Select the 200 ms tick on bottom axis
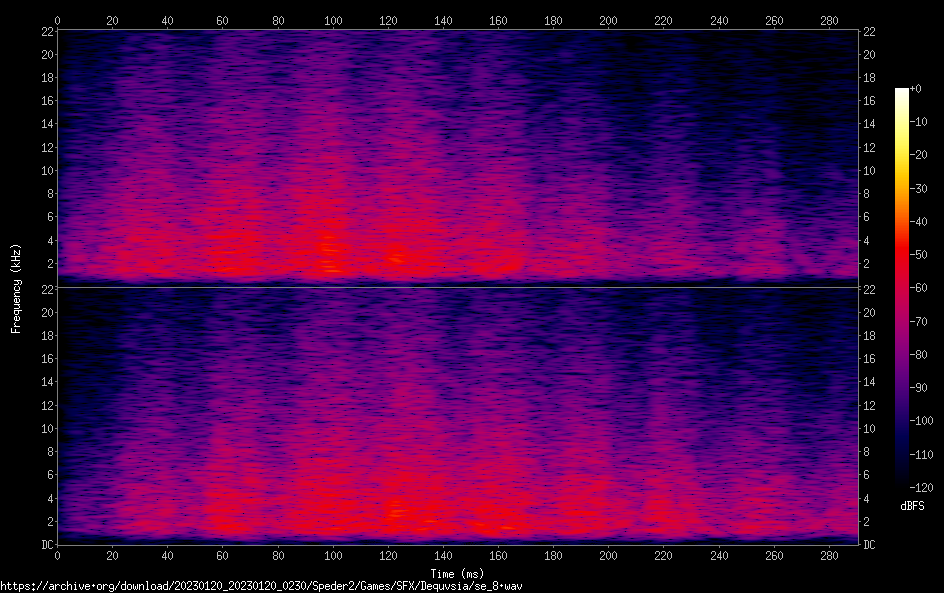 click(608, 556)
